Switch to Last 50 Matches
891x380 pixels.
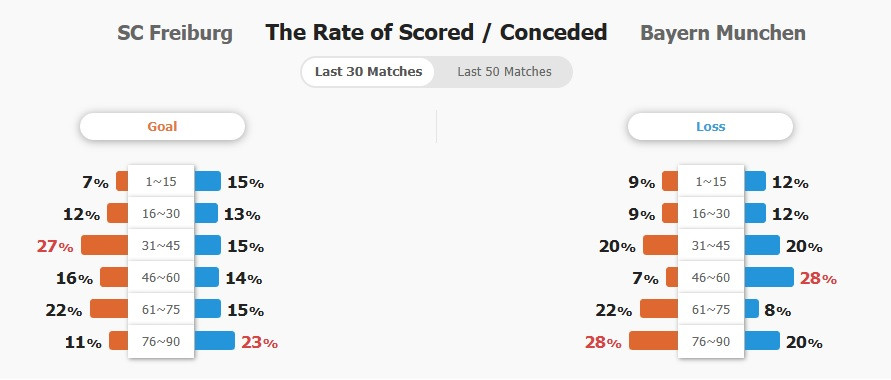tap(504, 72)
